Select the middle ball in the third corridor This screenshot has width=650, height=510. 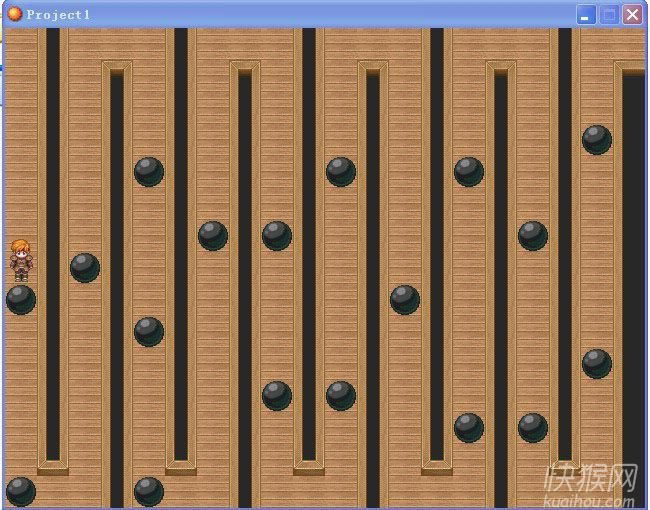(x=149, y=331)
